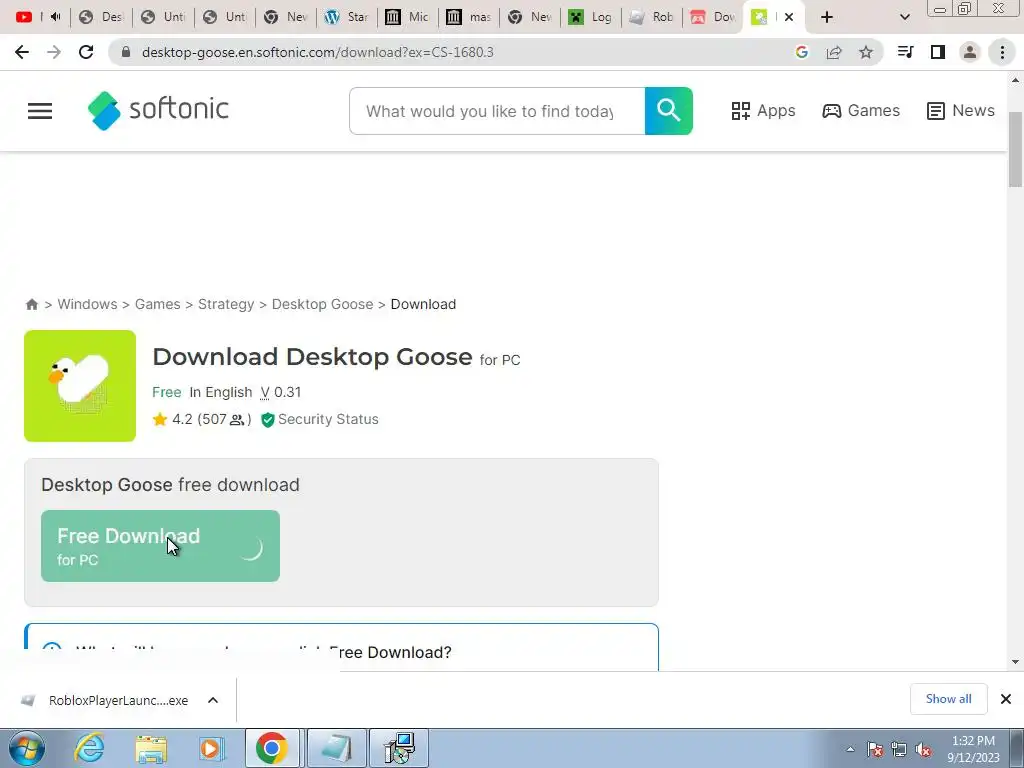
Task: Switch to the 'Log' tab with creeper icon
Action: (x=591, y=17)
